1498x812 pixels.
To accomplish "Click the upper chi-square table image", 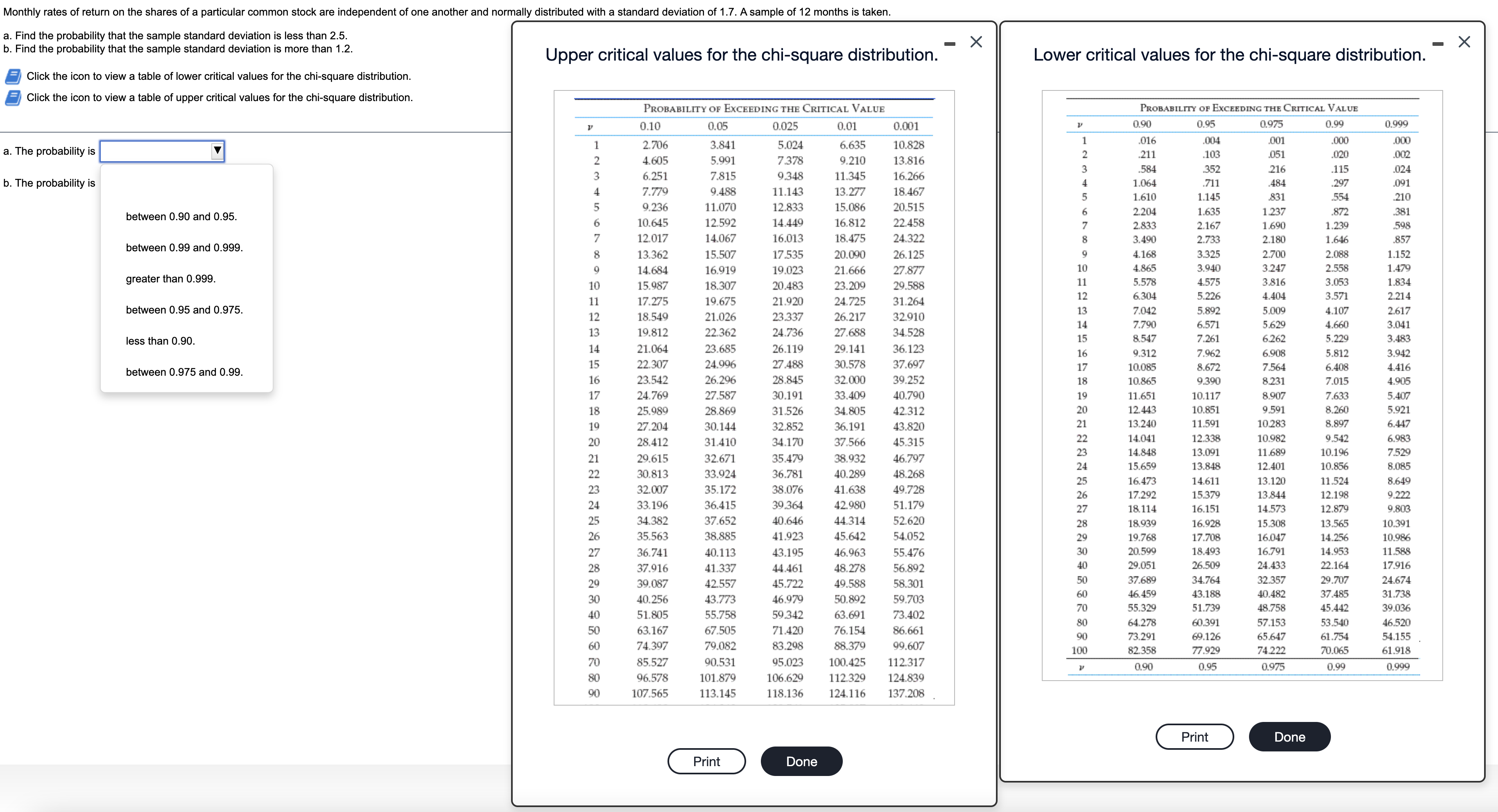I will (x=754, y=397).
